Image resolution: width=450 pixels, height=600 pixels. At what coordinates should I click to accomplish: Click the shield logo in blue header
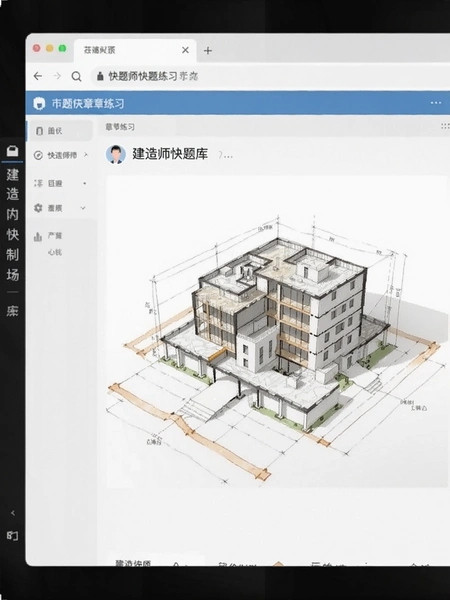(x=39, y=103)
